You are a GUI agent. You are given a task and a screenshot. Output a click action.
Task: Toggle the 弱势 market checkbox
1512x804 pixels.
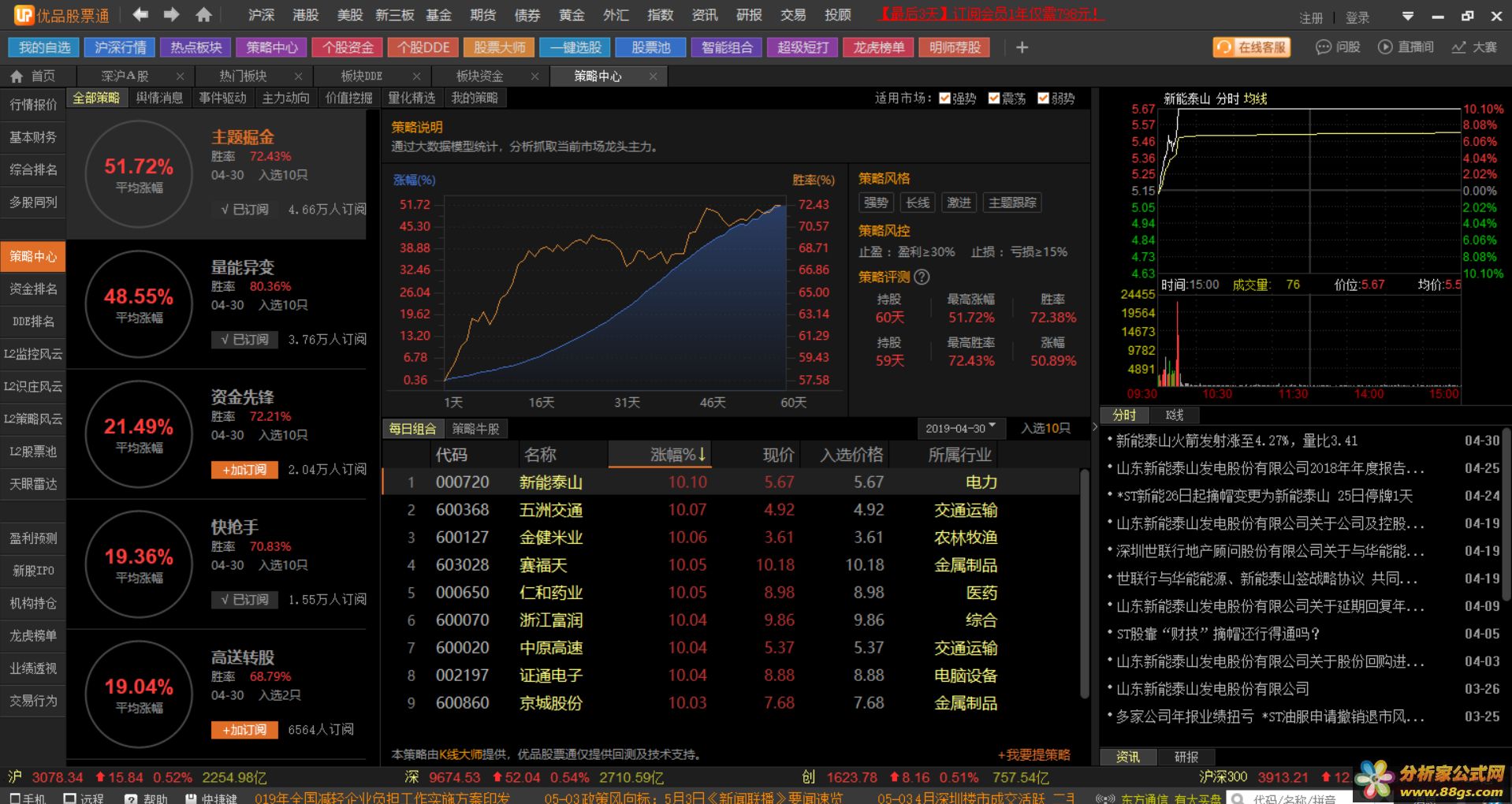coord(1044,98)
